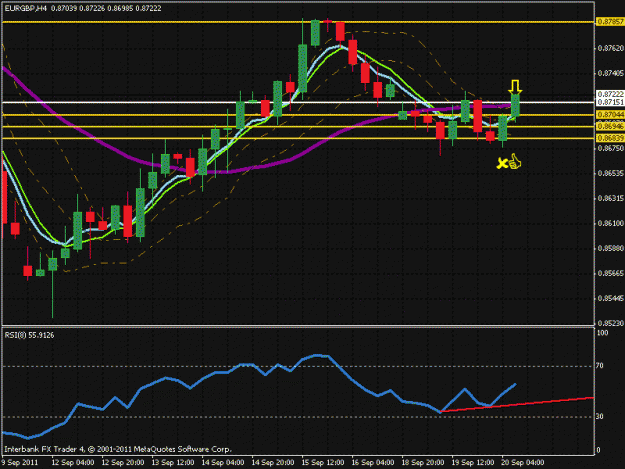Click the 0.87405 price scale value

[611, 73]
